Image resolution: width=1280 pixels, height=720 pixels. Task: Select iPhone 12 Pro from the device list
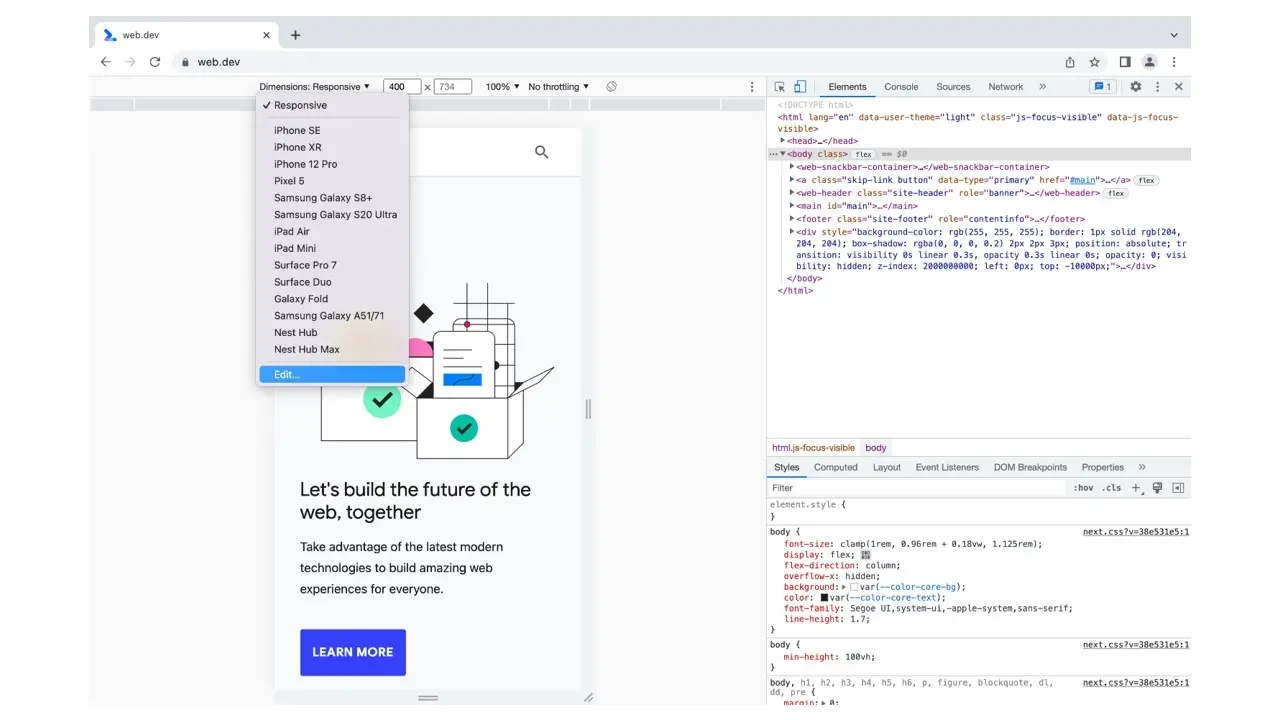(x=305, y=164)
